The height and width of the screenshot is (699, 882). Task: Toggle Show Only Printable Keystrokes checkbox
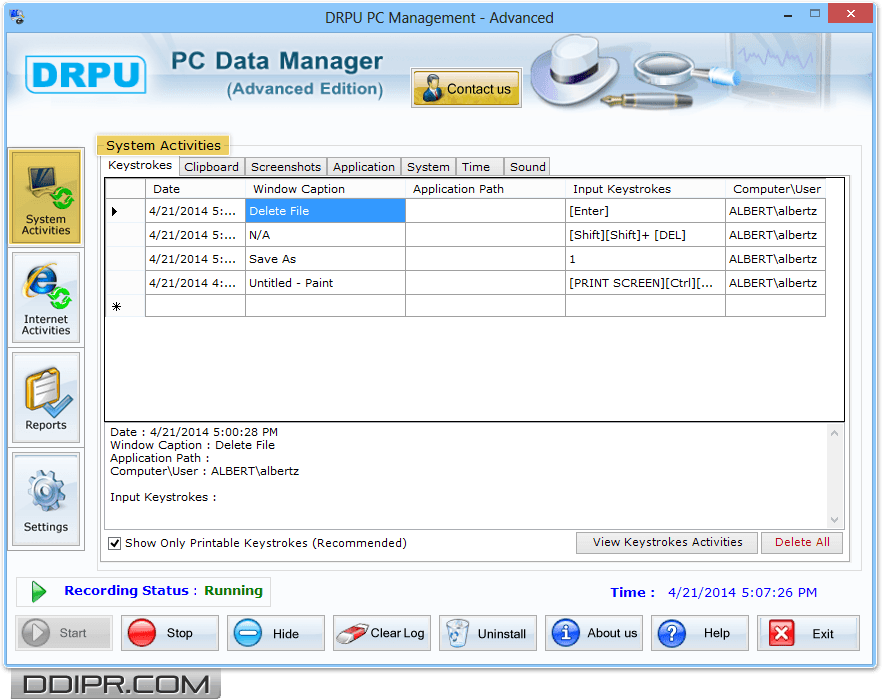coord(114,543)
